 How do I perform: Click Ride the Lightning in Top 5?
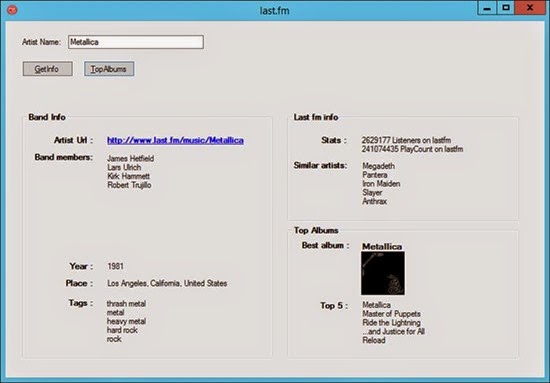click(391, 323)
